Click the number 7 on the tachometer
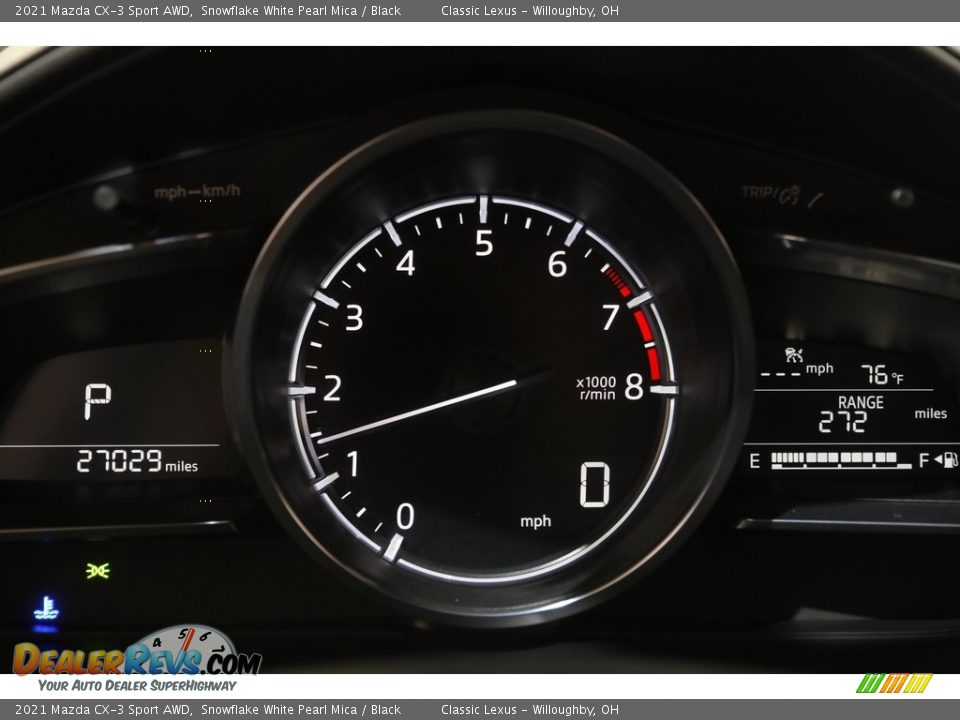The image size is (960, 720). pos(610,317)
